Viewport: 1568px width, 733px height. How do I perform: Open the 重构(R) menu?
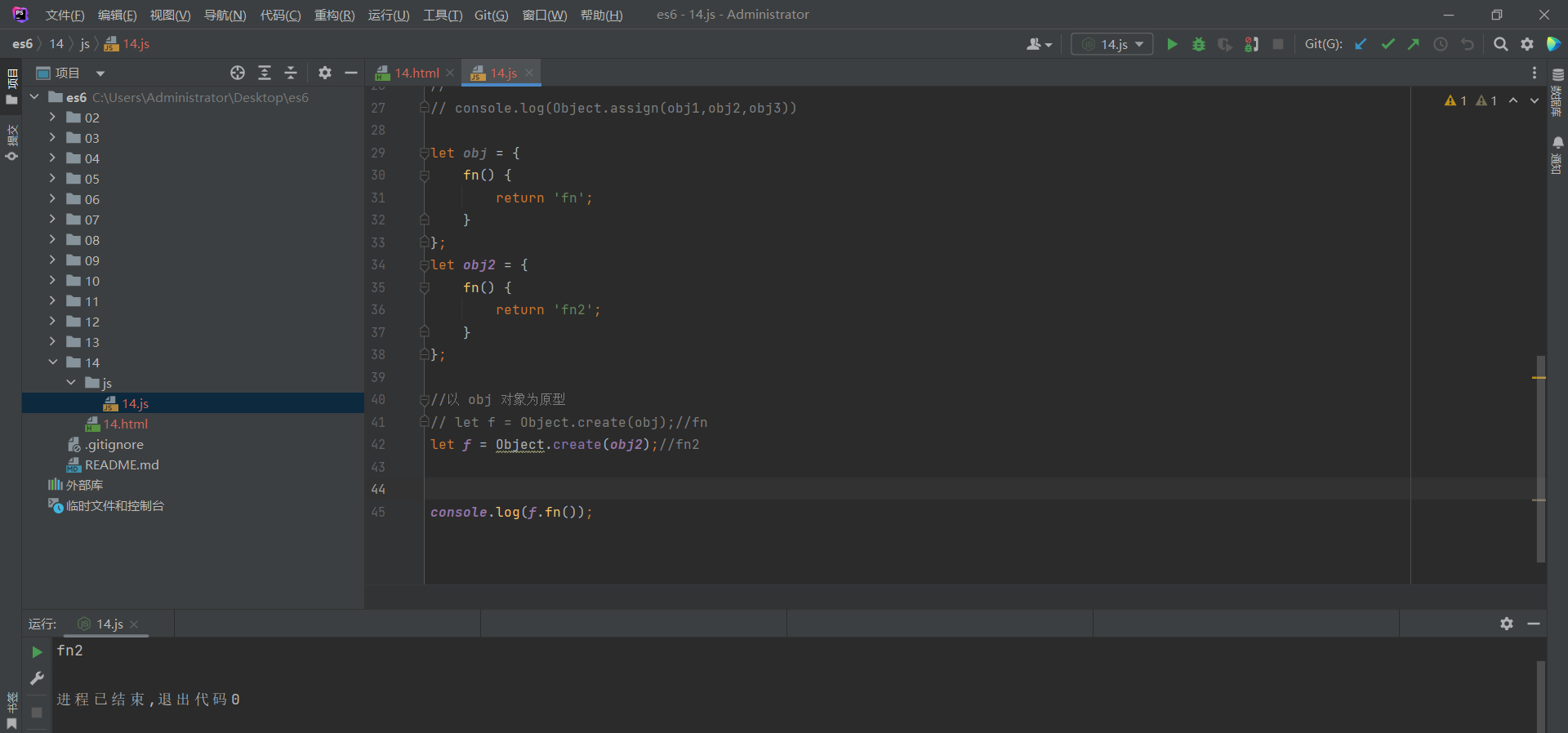click(x=334, y=15)
